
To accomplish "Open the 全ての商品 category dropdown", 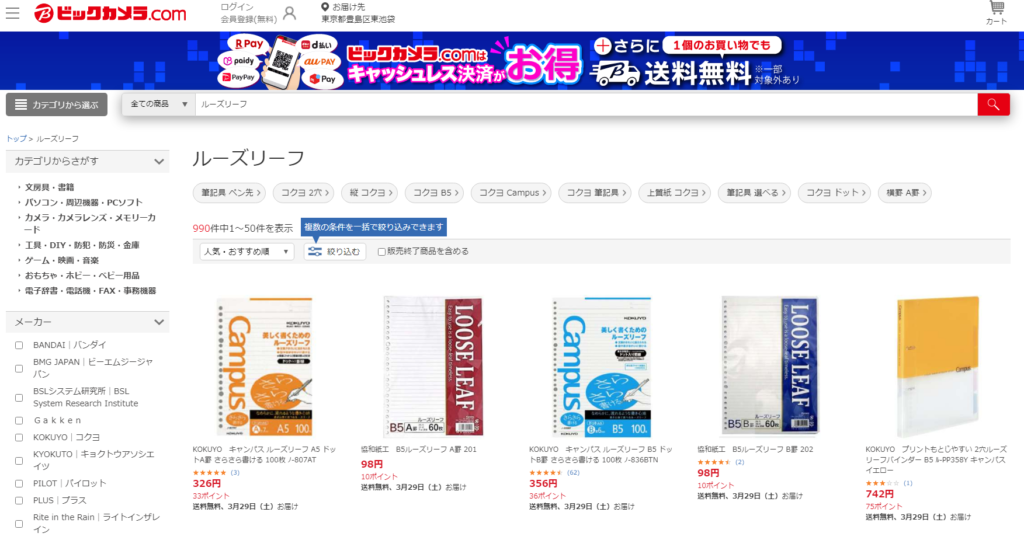I will [159, 104].
